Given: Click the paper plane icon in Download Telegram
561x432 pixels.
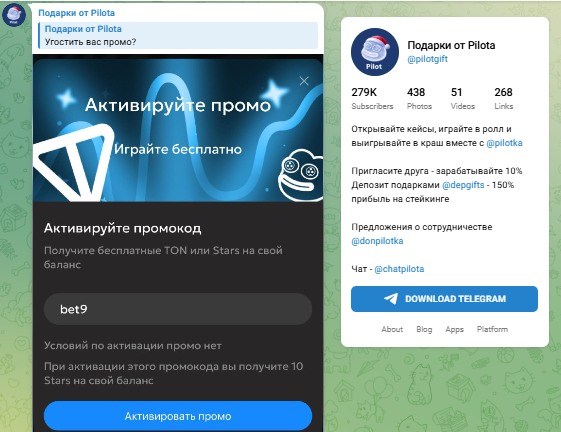Looking at the screenshot, I should click(x=391, y=298).
